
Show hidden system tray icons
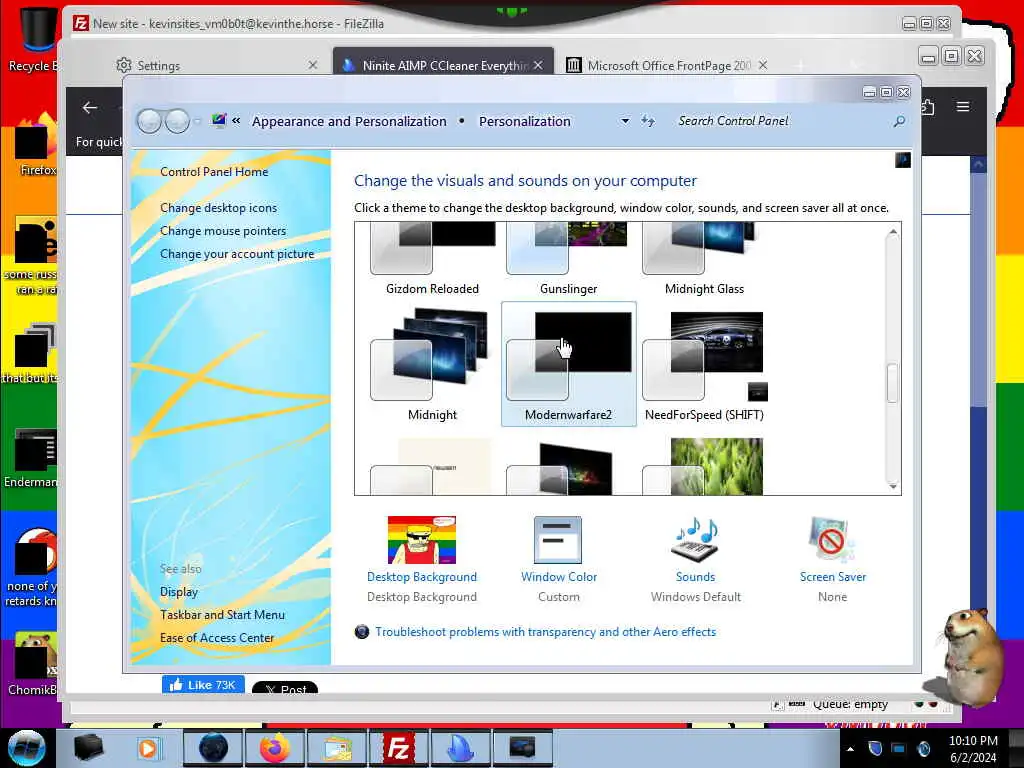[x=850, y=749]
